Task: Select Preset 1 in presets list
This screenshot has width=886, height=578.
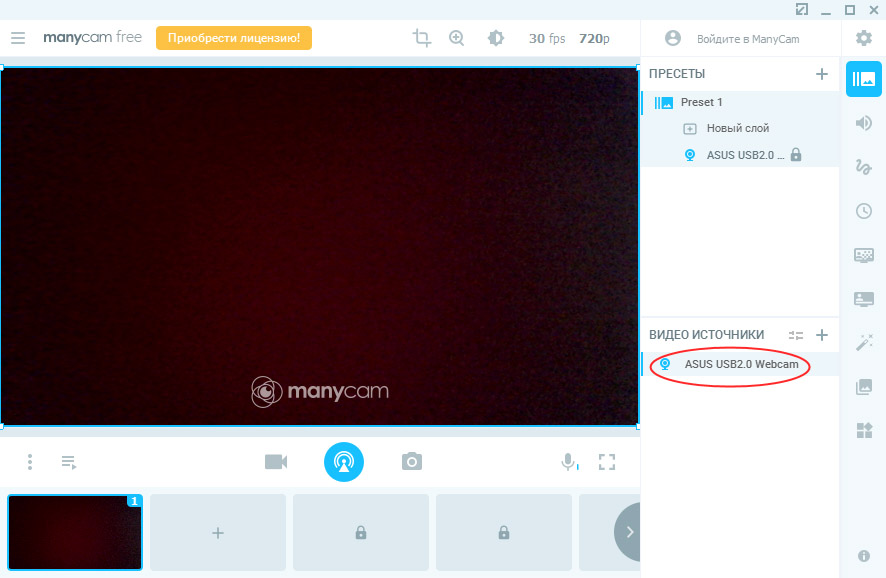Action: tap(740, 102)
